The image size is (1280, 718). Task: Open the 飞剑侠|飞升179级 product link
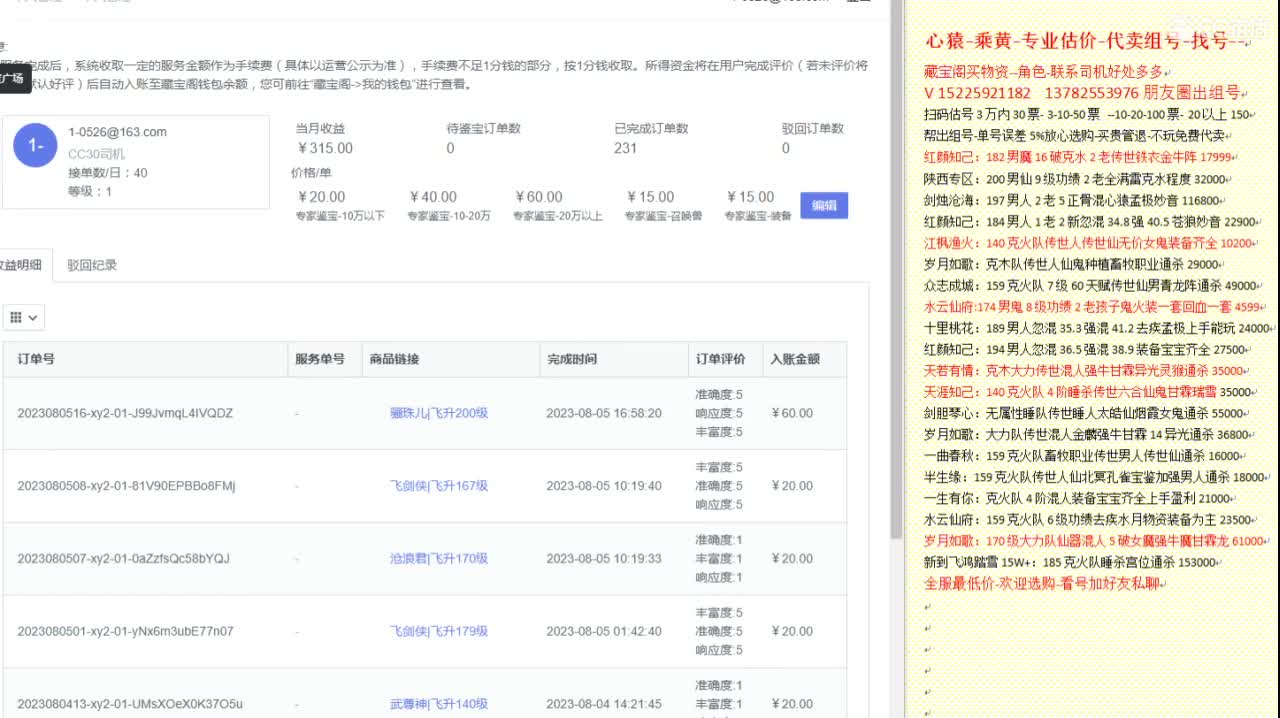tap(439, 631)
